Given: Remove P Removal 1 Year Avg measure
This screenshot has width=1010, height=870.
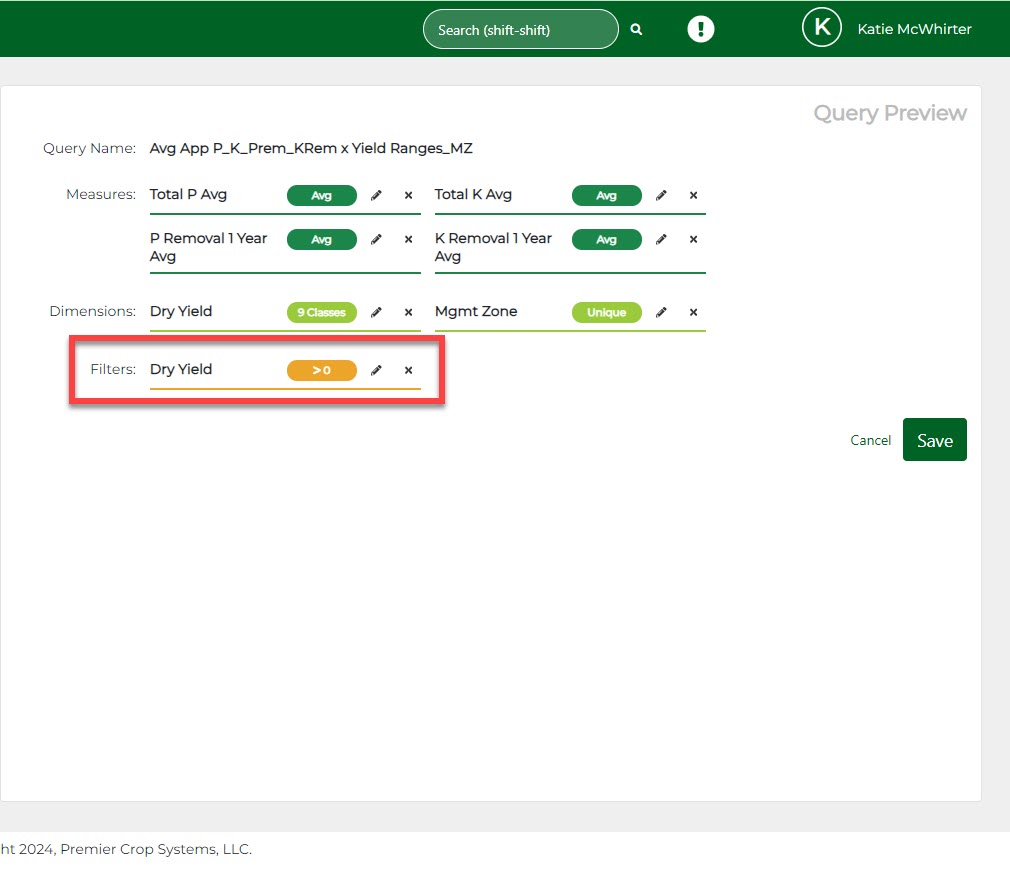Looking at the screenshot, I should click(408, 240).
